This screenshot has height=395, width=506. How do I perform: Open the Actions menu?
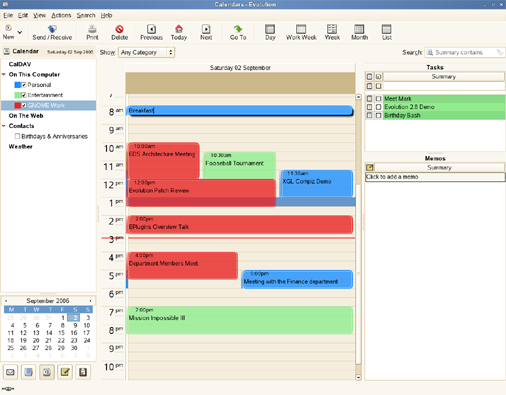(x=61, y=15)
